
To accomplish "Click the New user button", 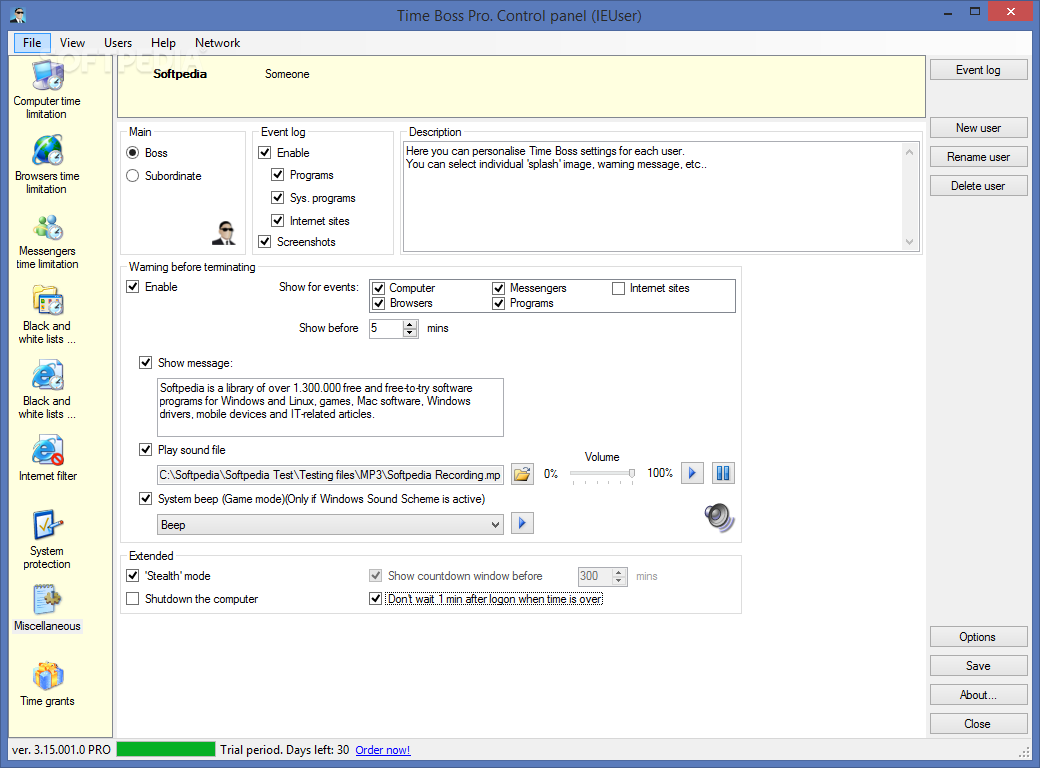I will [x=978, y=128].
